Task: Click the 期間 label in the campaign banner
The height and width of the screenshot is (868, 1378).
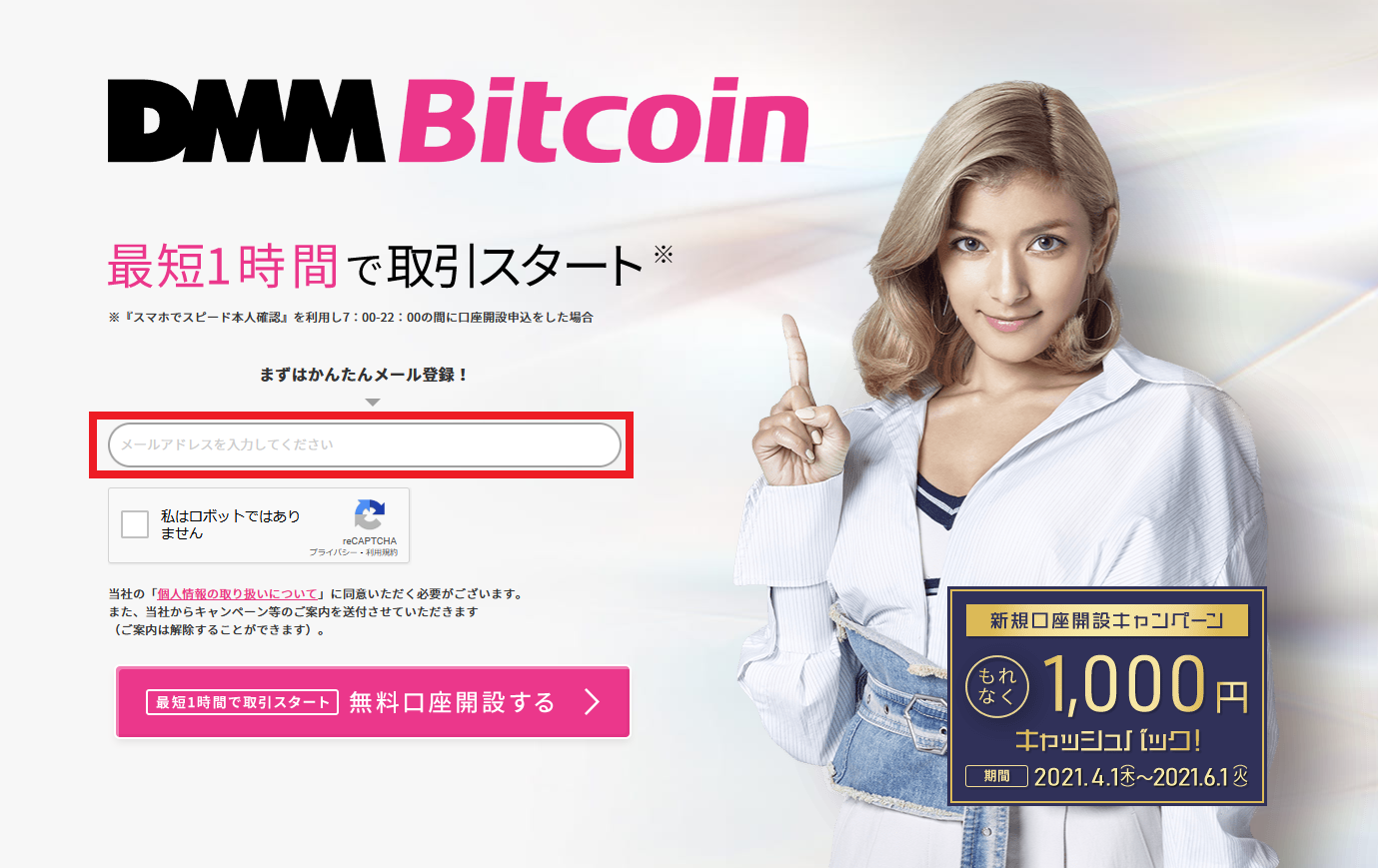Action: 996,776
